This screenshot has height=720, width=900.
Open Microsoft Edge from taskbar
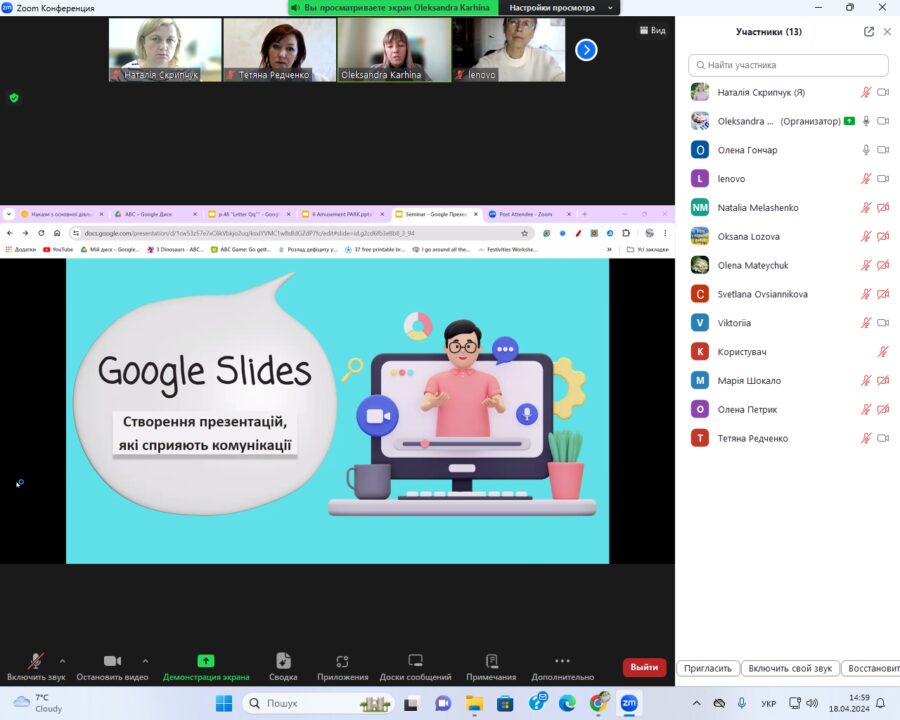567,703
